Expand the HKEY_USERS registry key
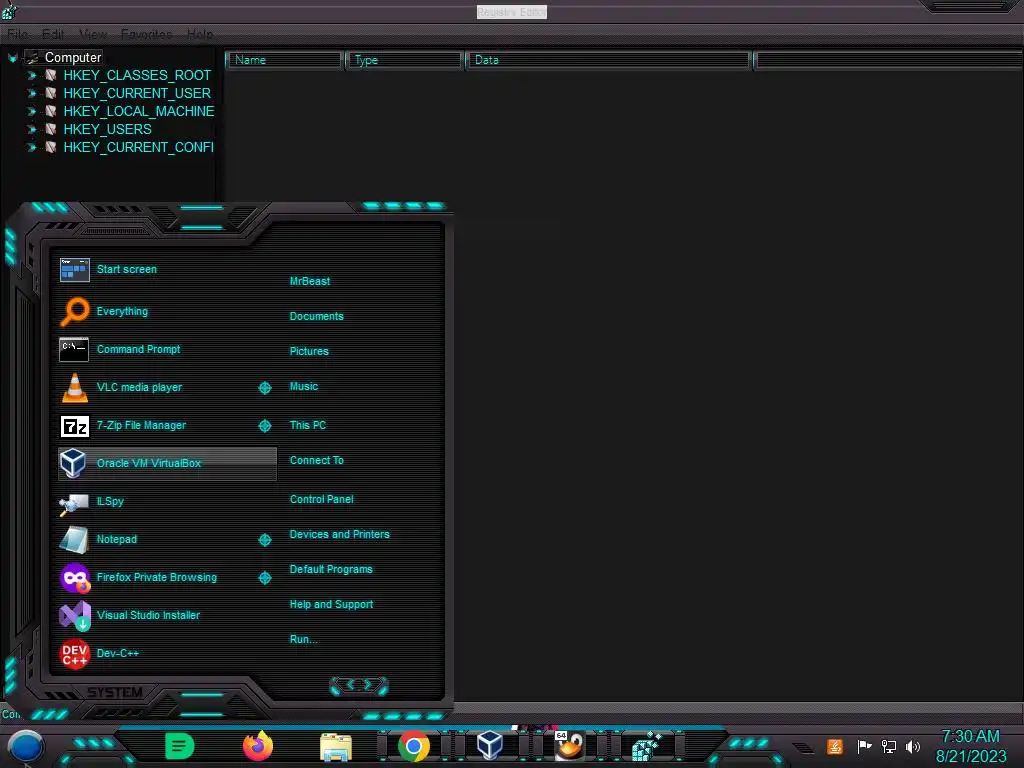Screen dimensions: 1024x768 coord(31,129)
